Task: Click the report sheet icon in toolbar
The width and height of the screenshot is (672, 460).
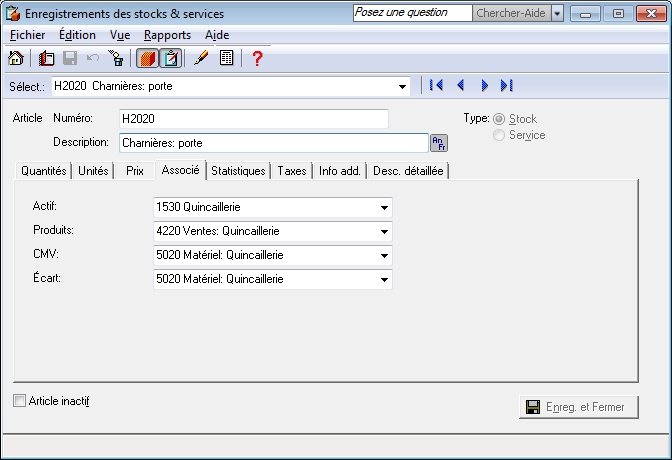Action: (227, 59)
